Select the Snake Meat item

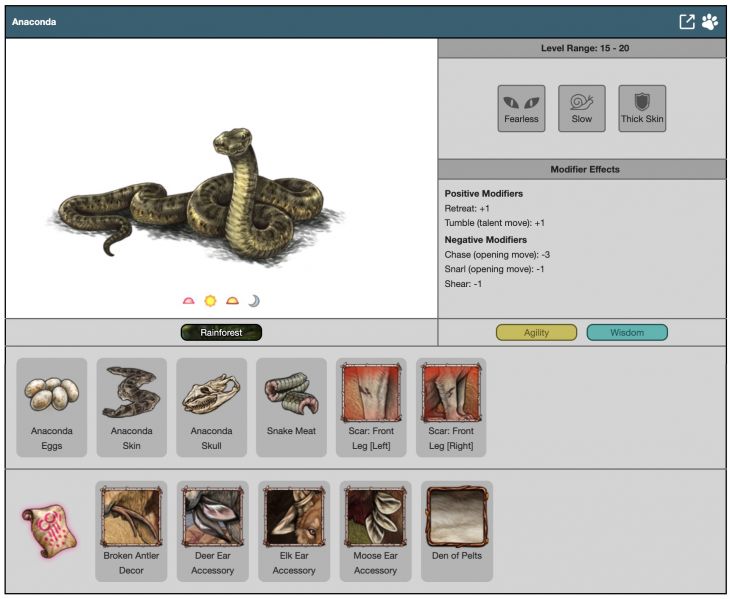291,407
